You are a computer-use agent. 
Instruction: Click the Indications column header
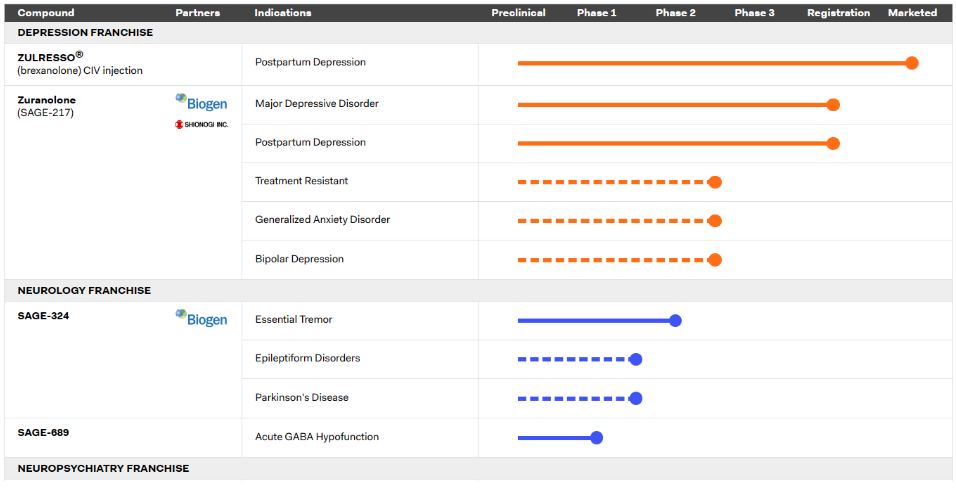pyautogui.click(x=283, y=13)
